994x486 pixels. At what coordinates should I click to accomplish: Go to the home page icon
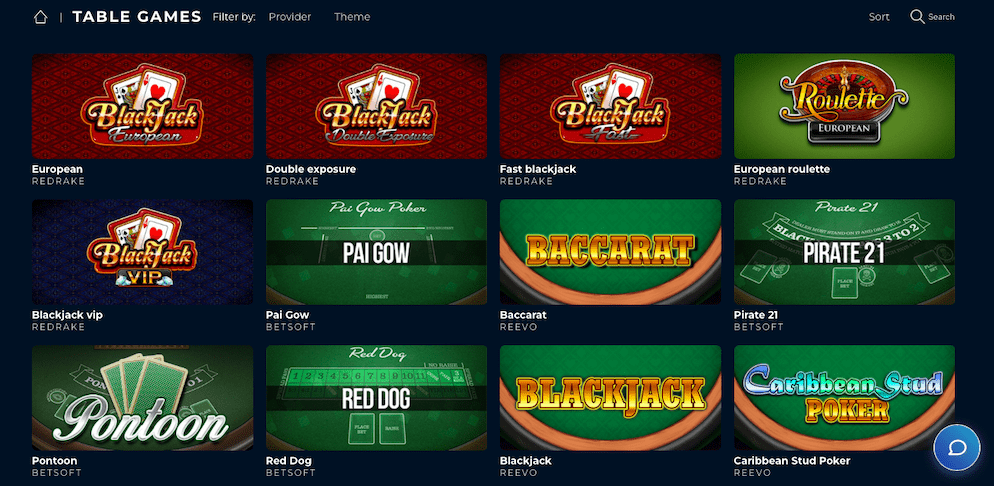[x=41, y=17]
